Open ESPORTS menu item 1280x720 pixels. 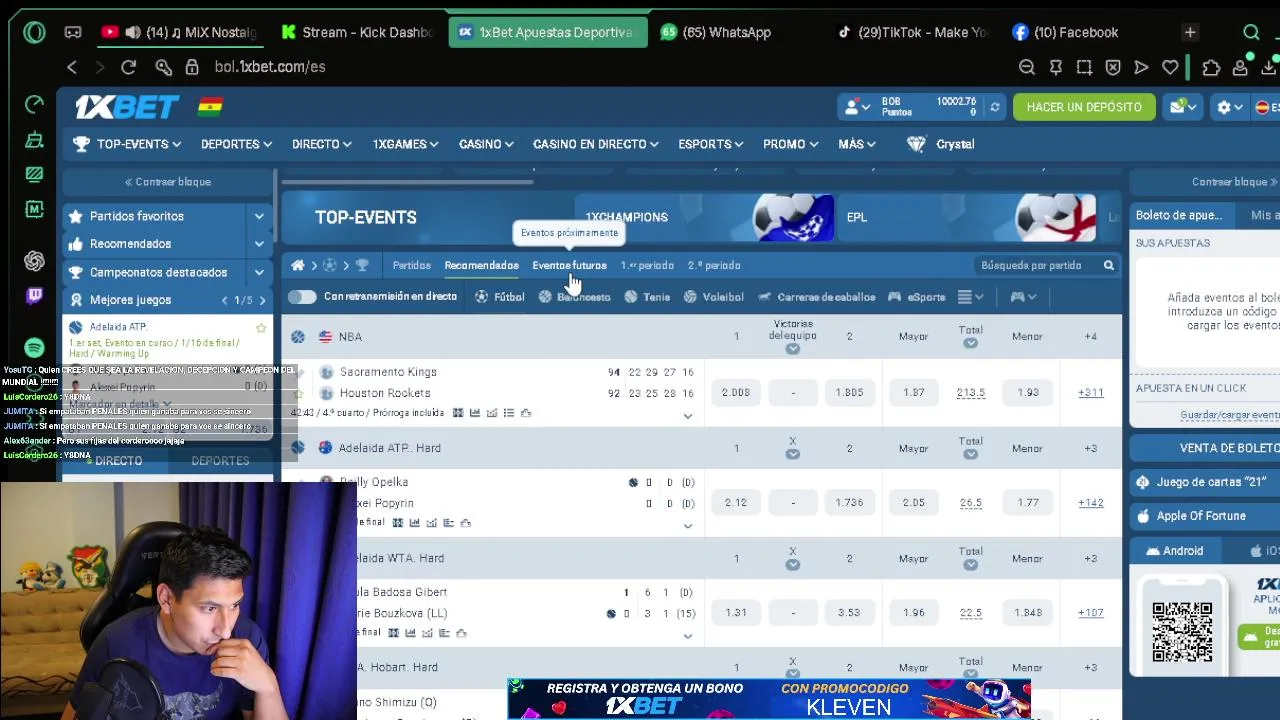click(710, 144)
